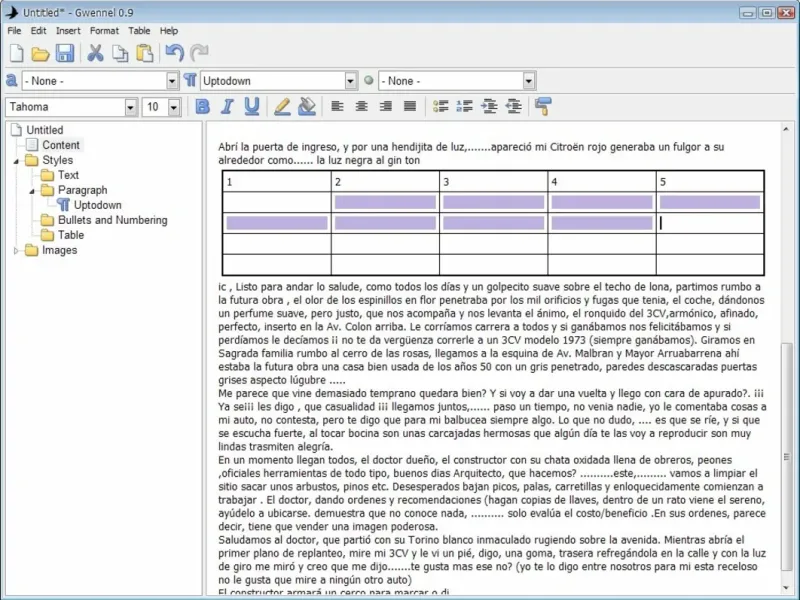
Task: Align text right
Action: pyautogui.click(x=386, y=106)
